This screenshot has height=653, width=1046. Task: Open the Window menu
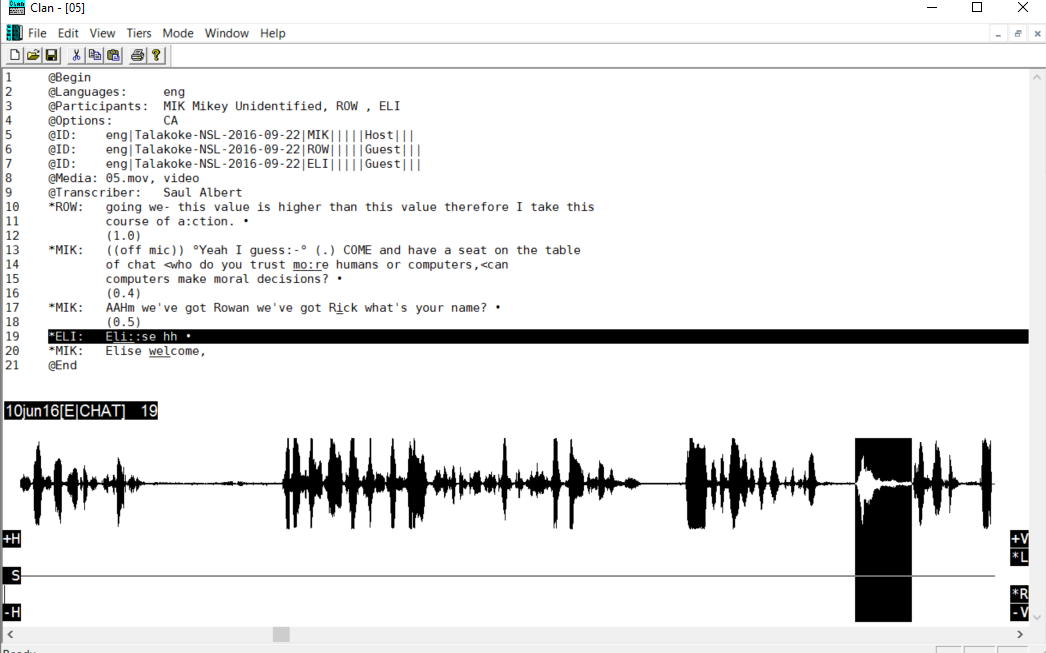pyautogui.click(x=227, y=33)
